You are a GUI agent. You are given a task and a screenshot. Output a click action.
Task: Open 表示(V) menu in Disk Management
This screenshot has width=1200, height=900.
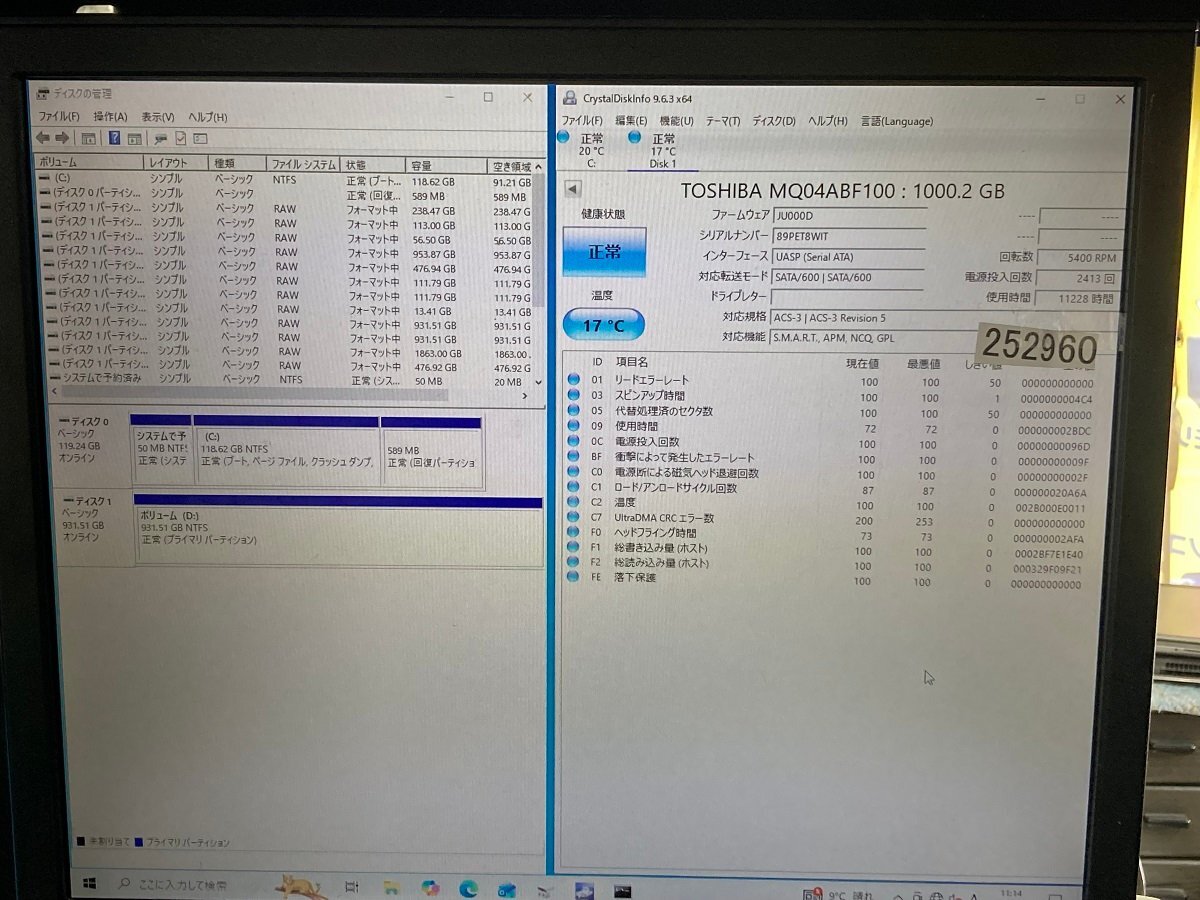click(x=157, y=117)
